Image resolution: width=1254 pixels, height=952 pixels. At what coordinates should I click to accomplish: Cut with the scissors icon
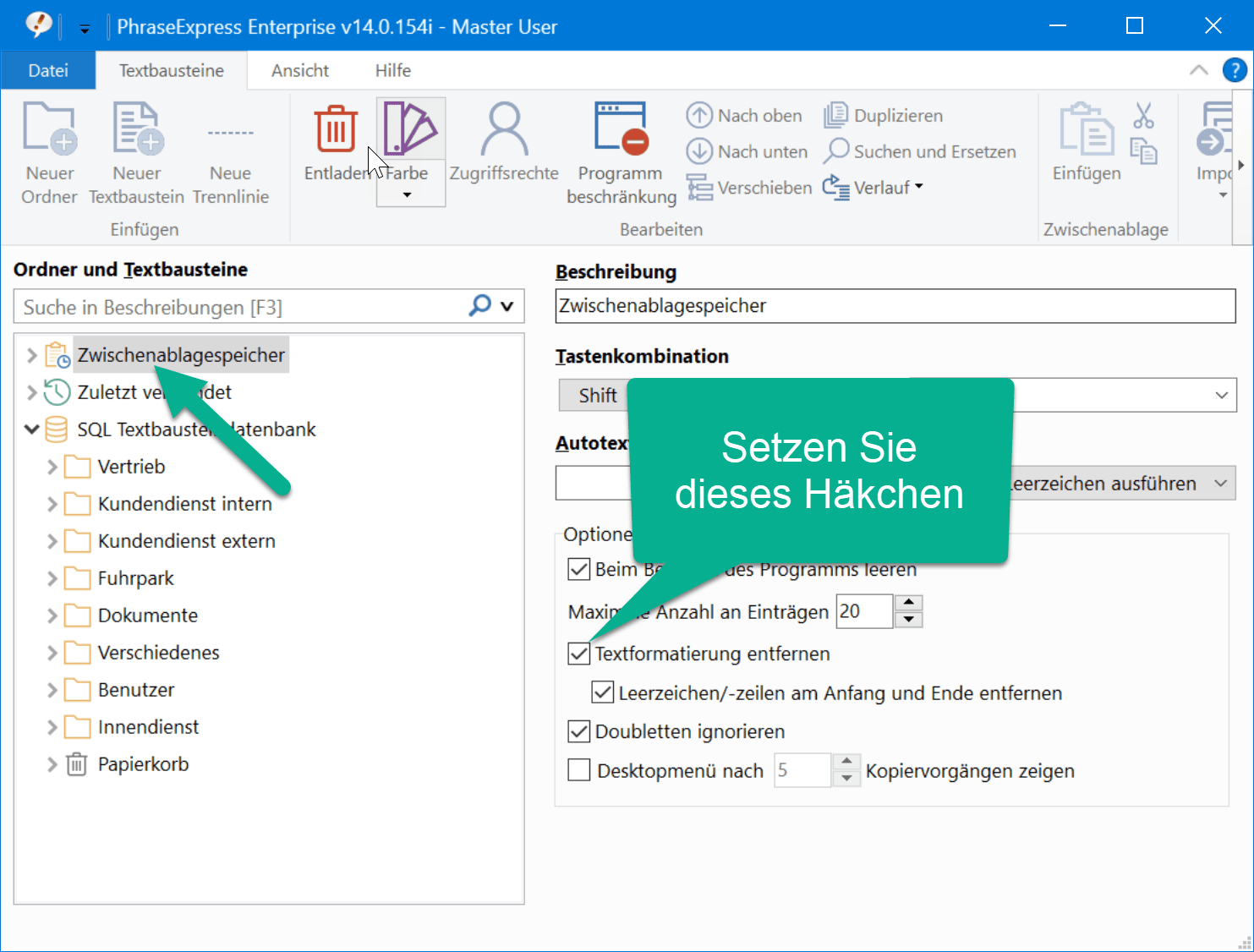pyautogui.click(x=1143, y=115)
